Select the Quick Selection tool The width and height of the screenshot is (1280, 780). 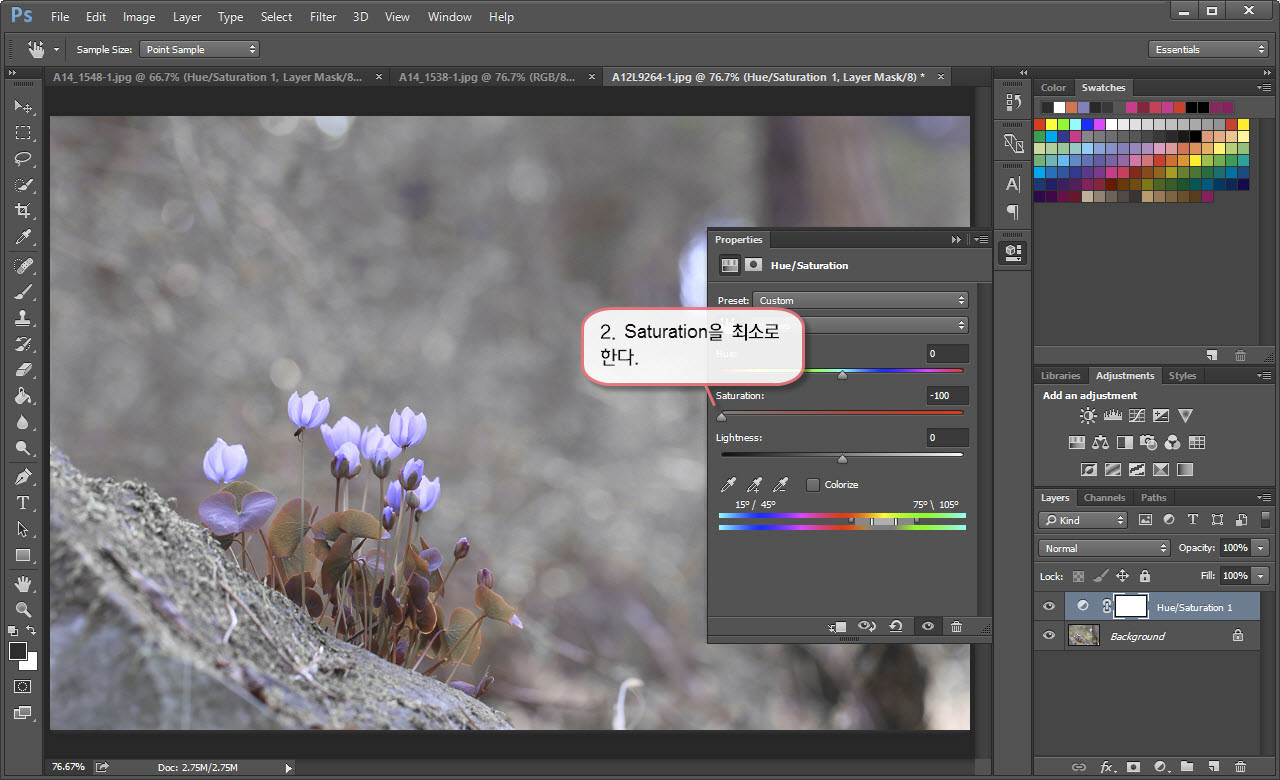(23, 185)
